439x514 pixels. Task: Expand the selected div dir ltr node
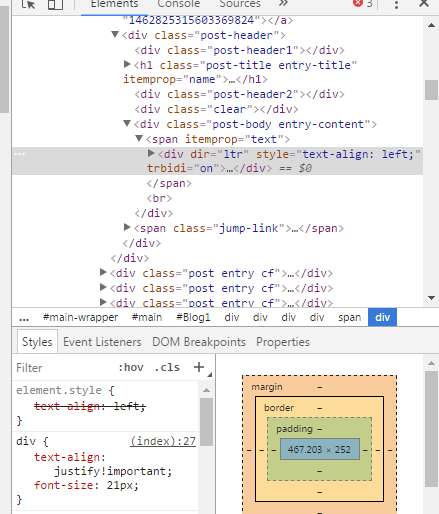point(151,153)
